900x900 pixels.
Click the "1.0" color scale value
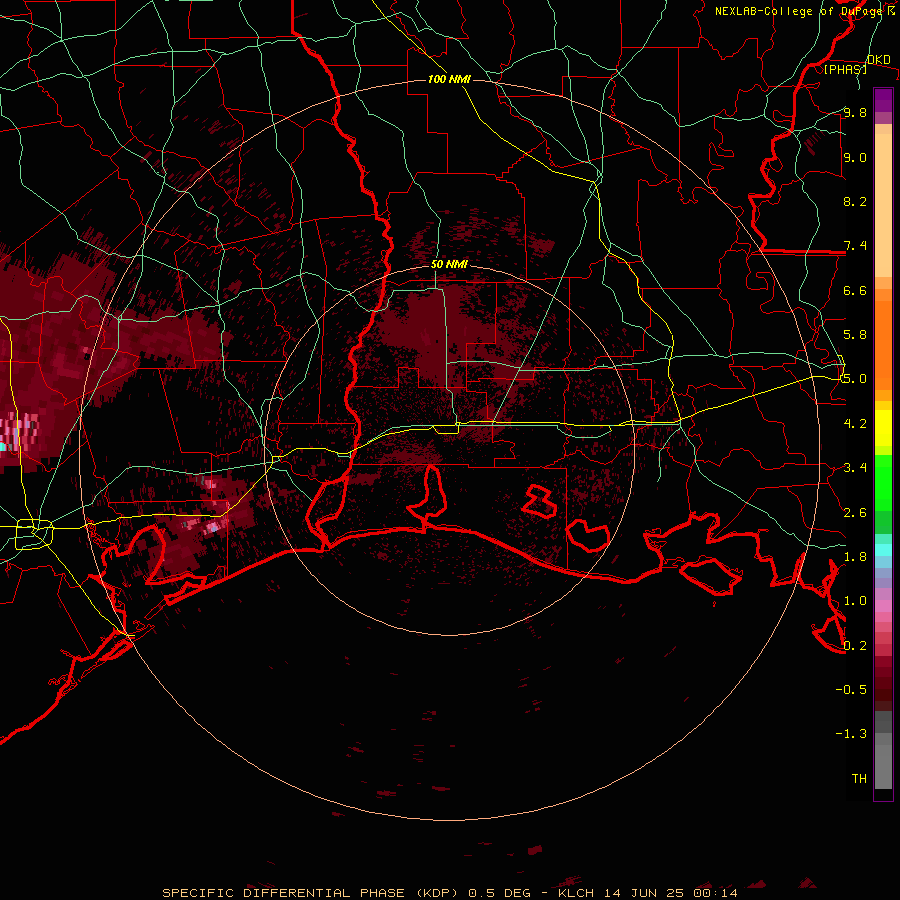click(x=855, y=601)
